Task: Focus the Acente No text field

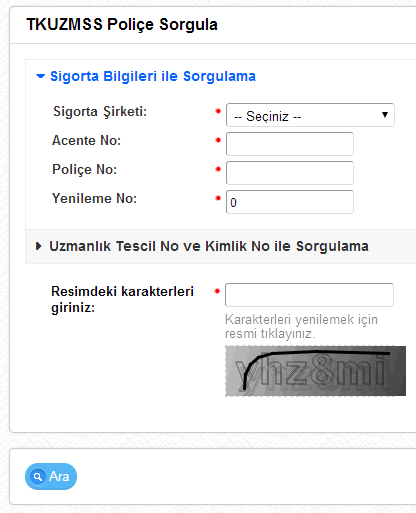Action: 290,144
